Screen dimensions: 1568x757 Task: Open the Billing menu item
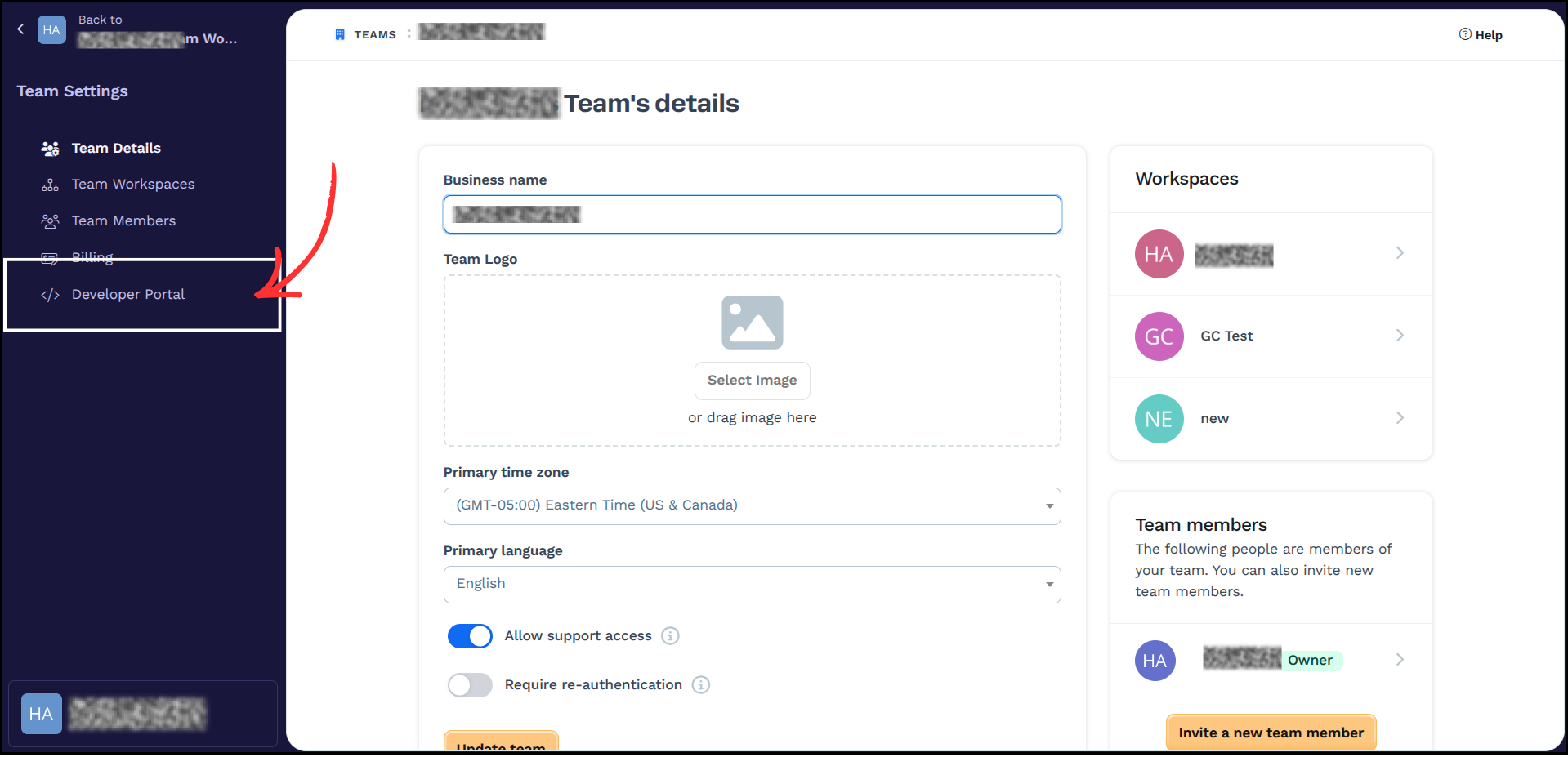(92, 256)
